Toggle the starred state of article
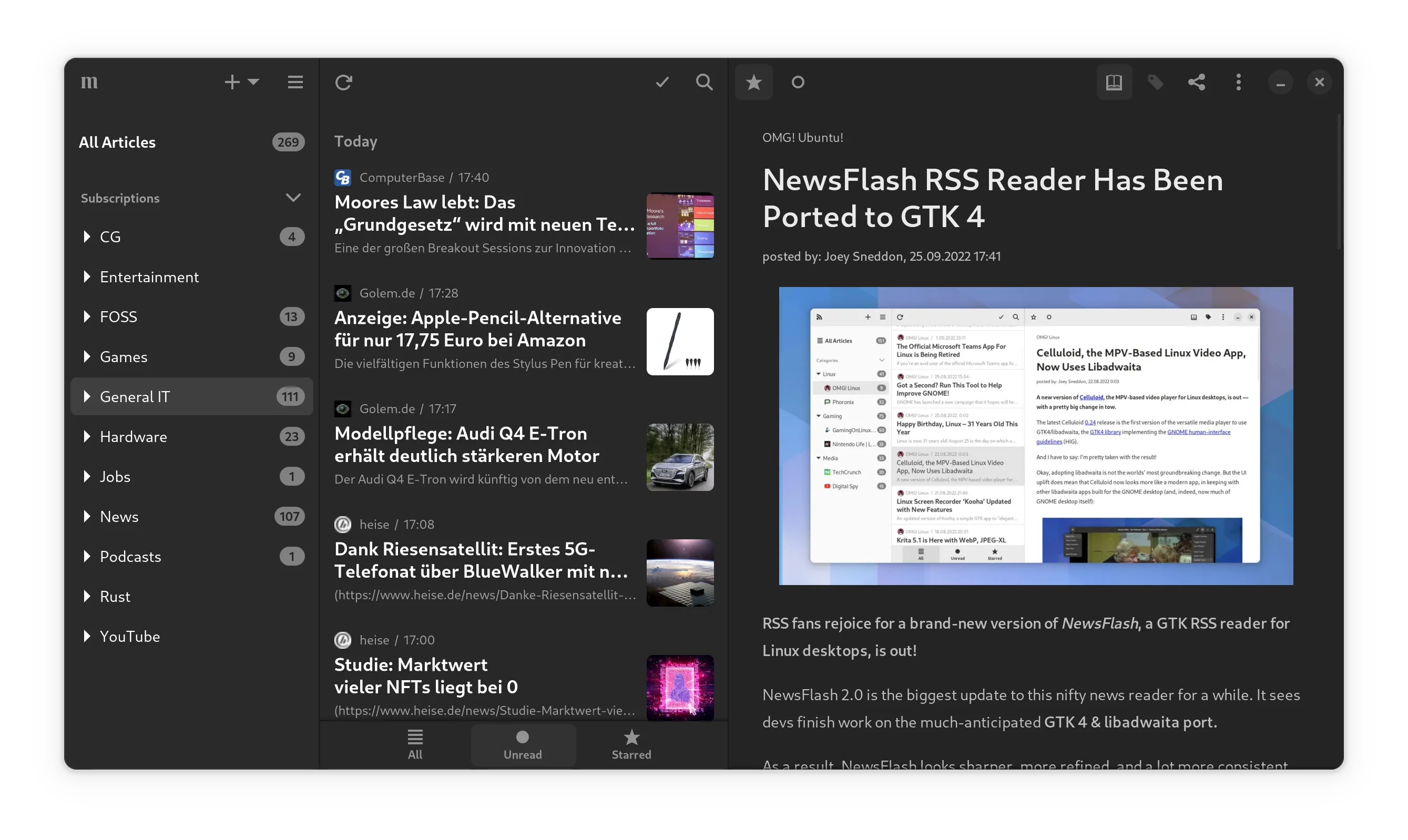The width and height of the screenshot is (1408, 840). coord(753,83)
